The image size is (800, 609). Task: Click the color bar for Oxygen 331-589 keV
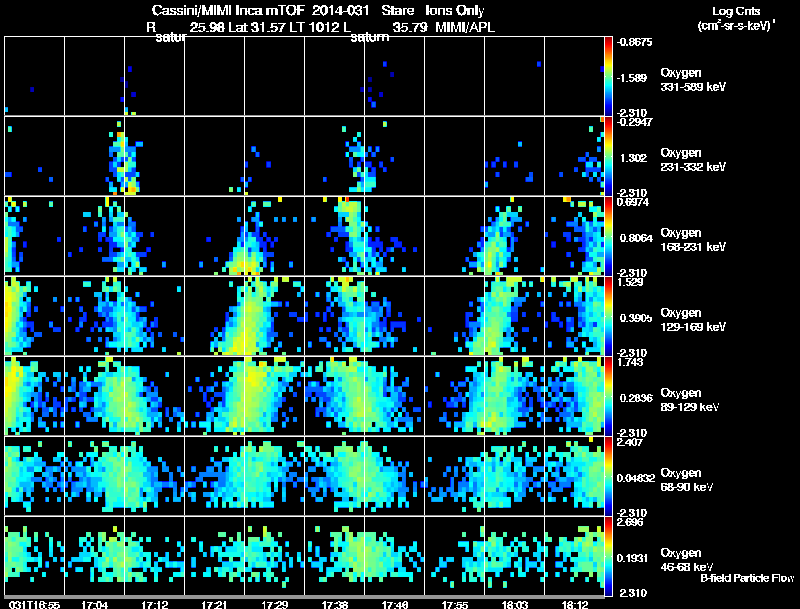(x=608, y=76)
